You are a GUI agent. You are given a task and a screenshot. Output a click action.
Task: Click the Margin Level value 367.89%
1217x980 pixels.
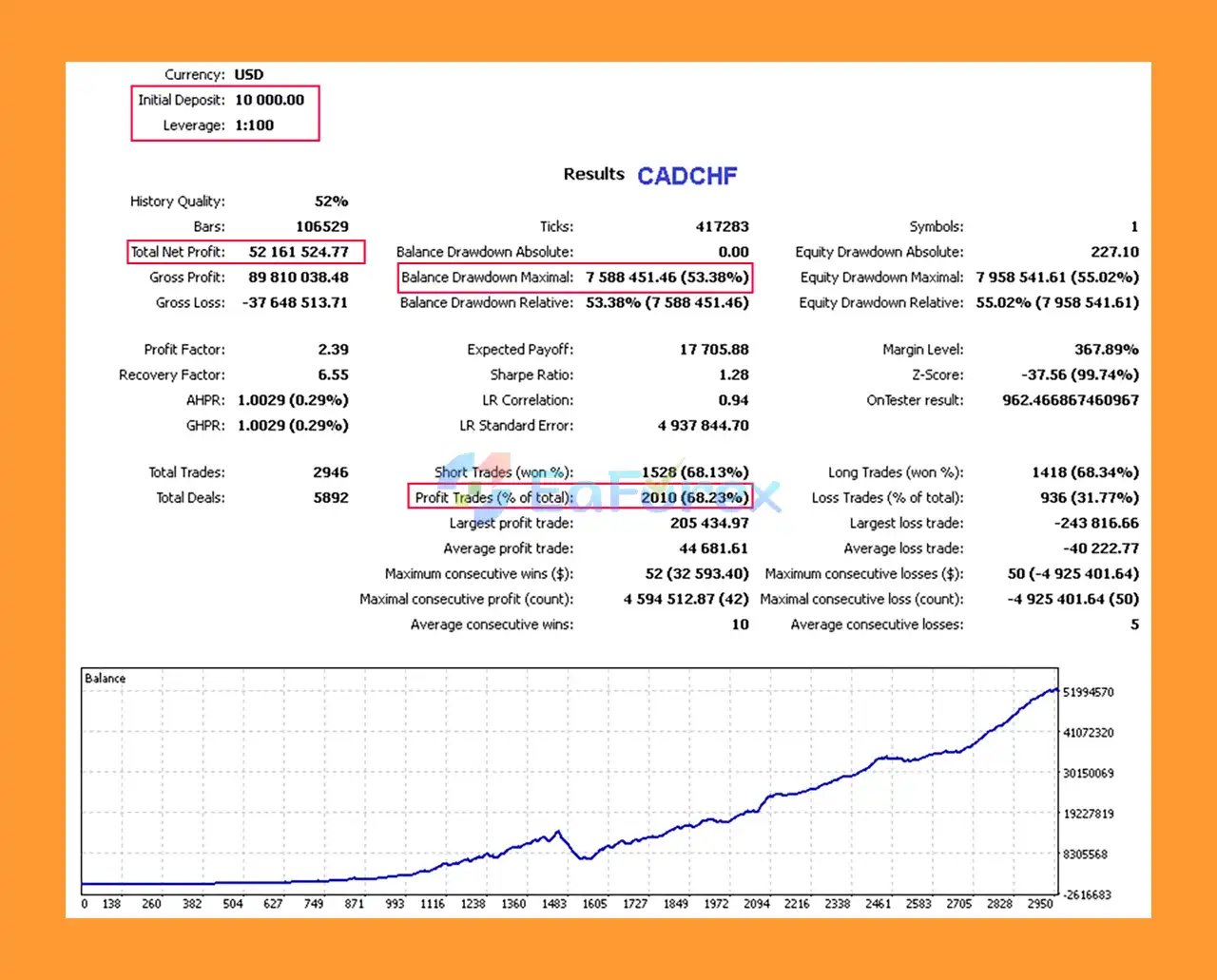pos(1106,350)
